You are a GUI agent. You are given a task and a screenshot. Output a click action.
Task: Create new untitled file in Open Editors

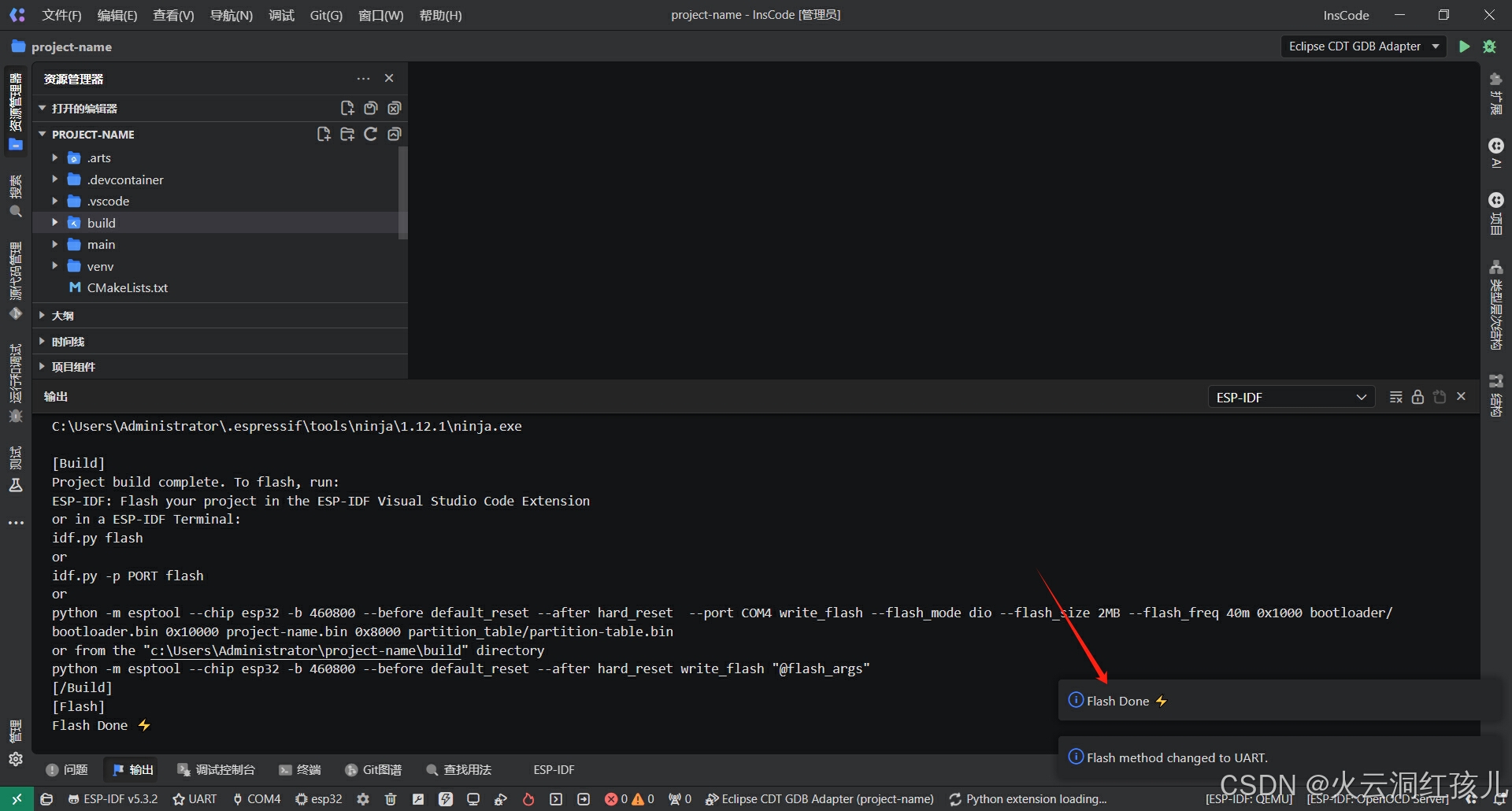(x=347, y=108)
